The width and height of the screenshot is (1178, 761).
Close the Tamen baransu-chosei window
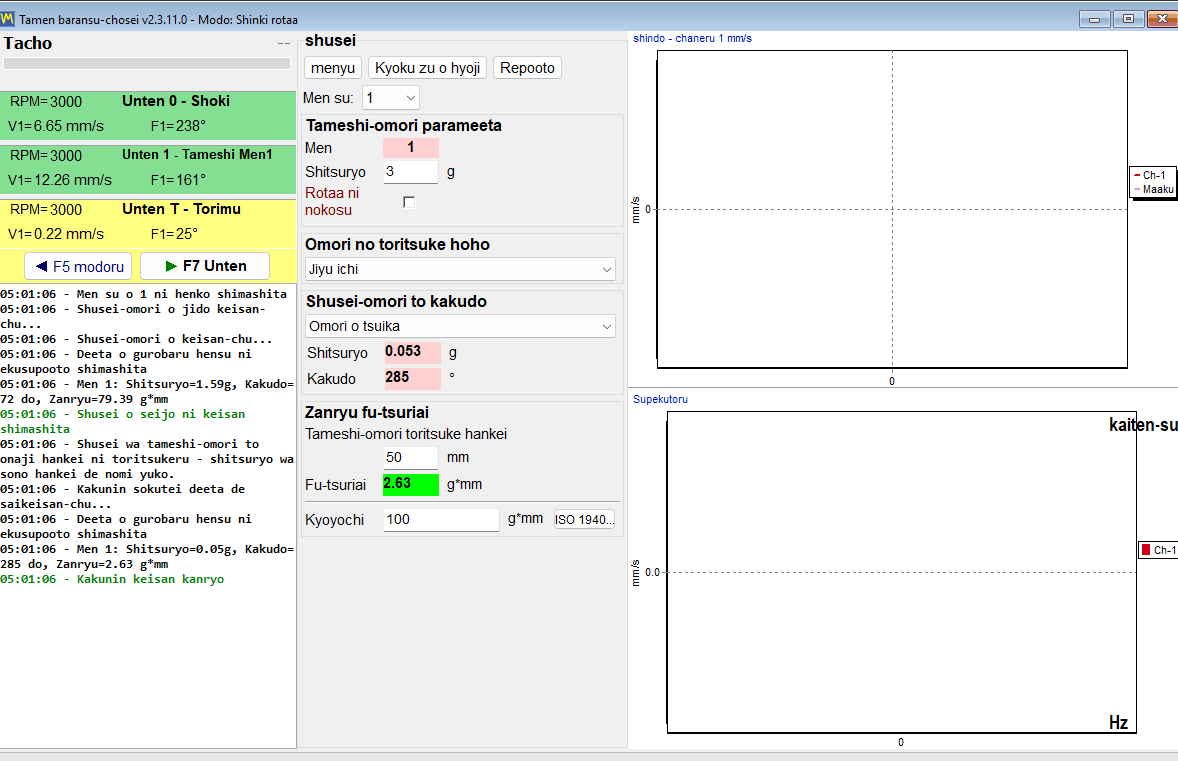click(1162, 19)
